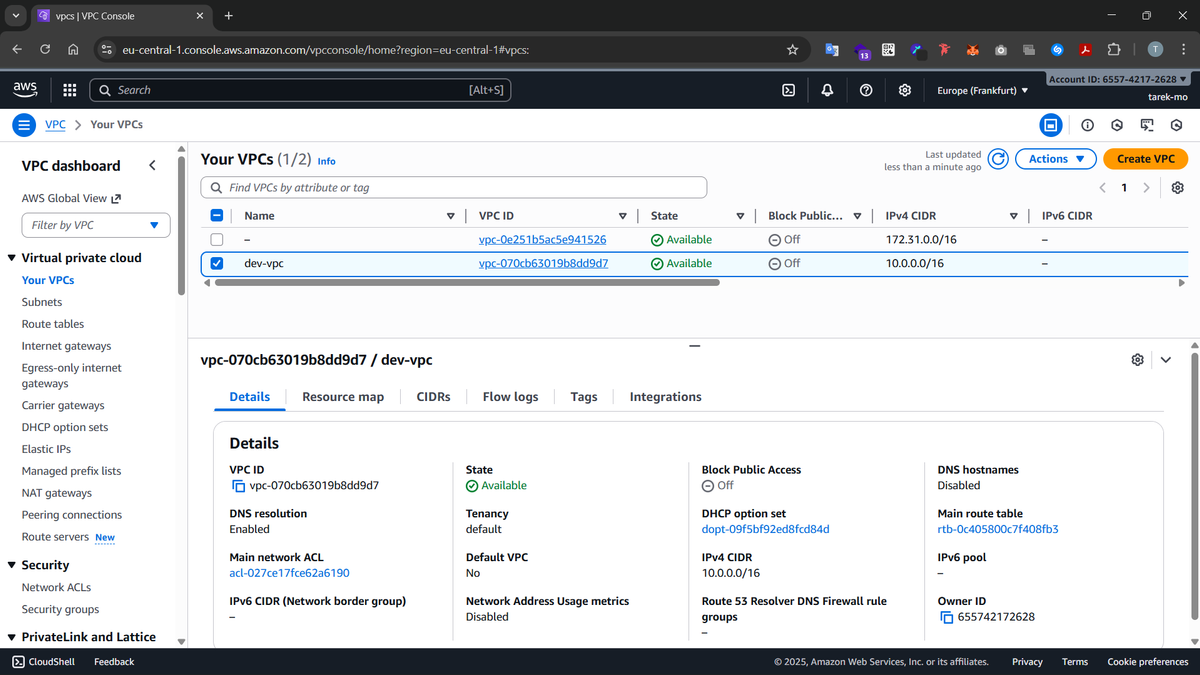Uncheck the dev-vpc row checkbox
Viewport: 1200px width, 675px height.
coord(217,264)
